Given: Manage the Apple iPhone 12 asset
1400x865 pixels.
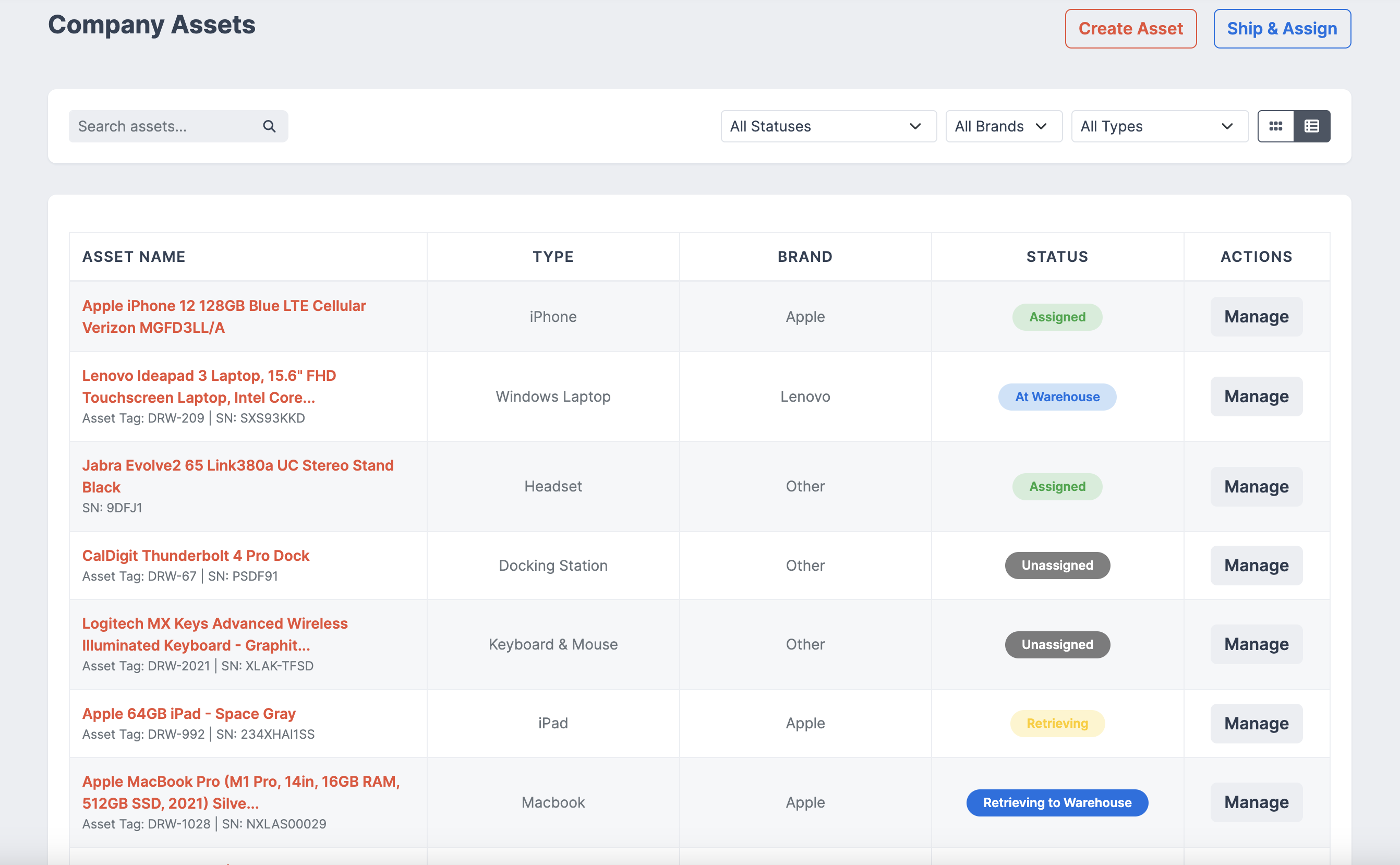Looking at the screenshot, I should tap(1256, 316).
